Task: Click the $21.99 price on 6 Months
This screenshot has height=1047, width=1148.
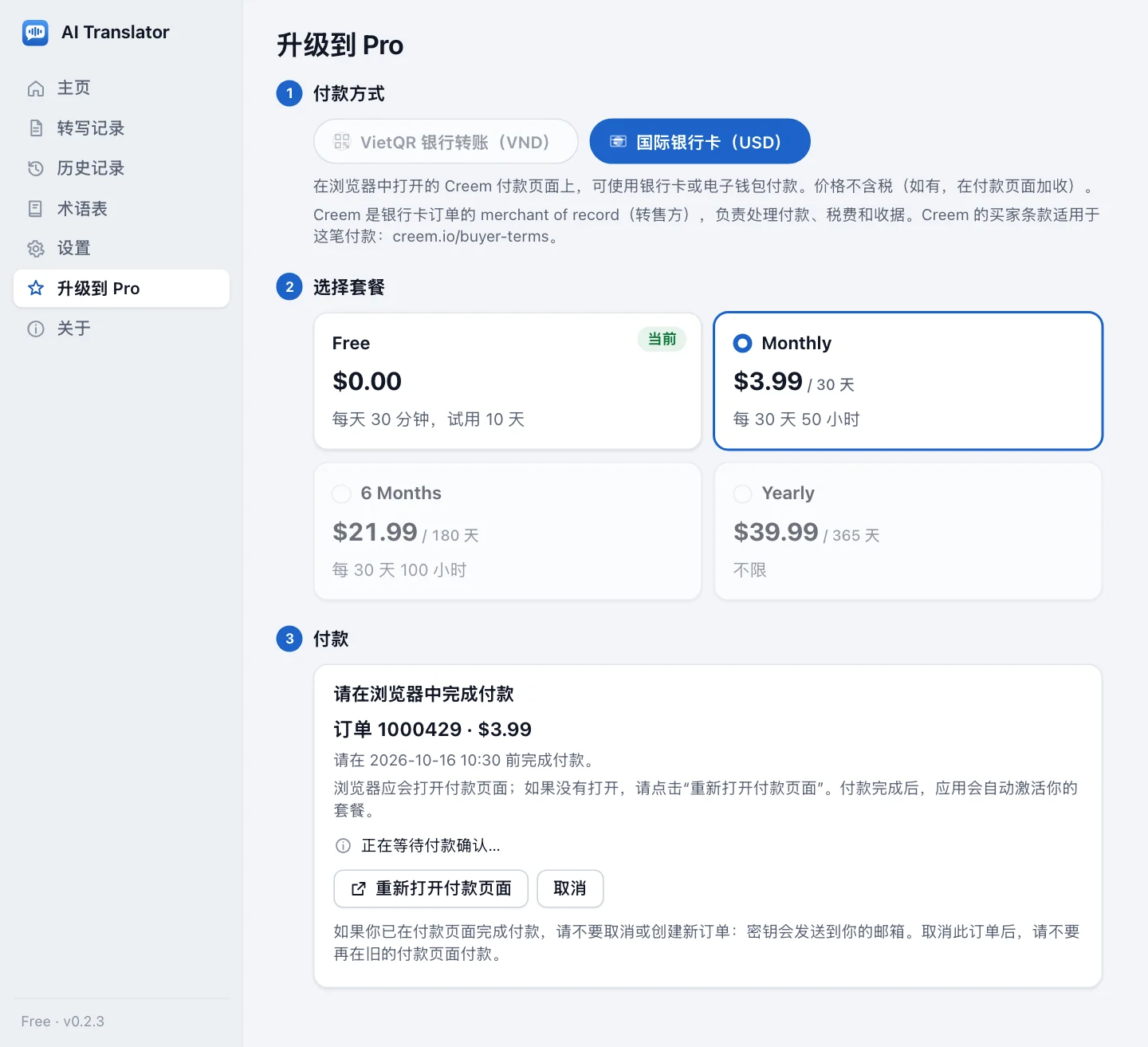Action: click(375, 532)
